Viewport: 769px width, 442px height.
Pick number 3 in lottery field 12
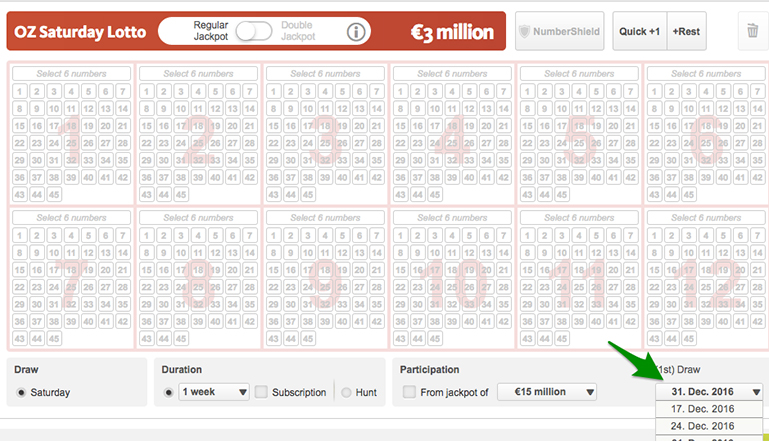pos(689,235)
